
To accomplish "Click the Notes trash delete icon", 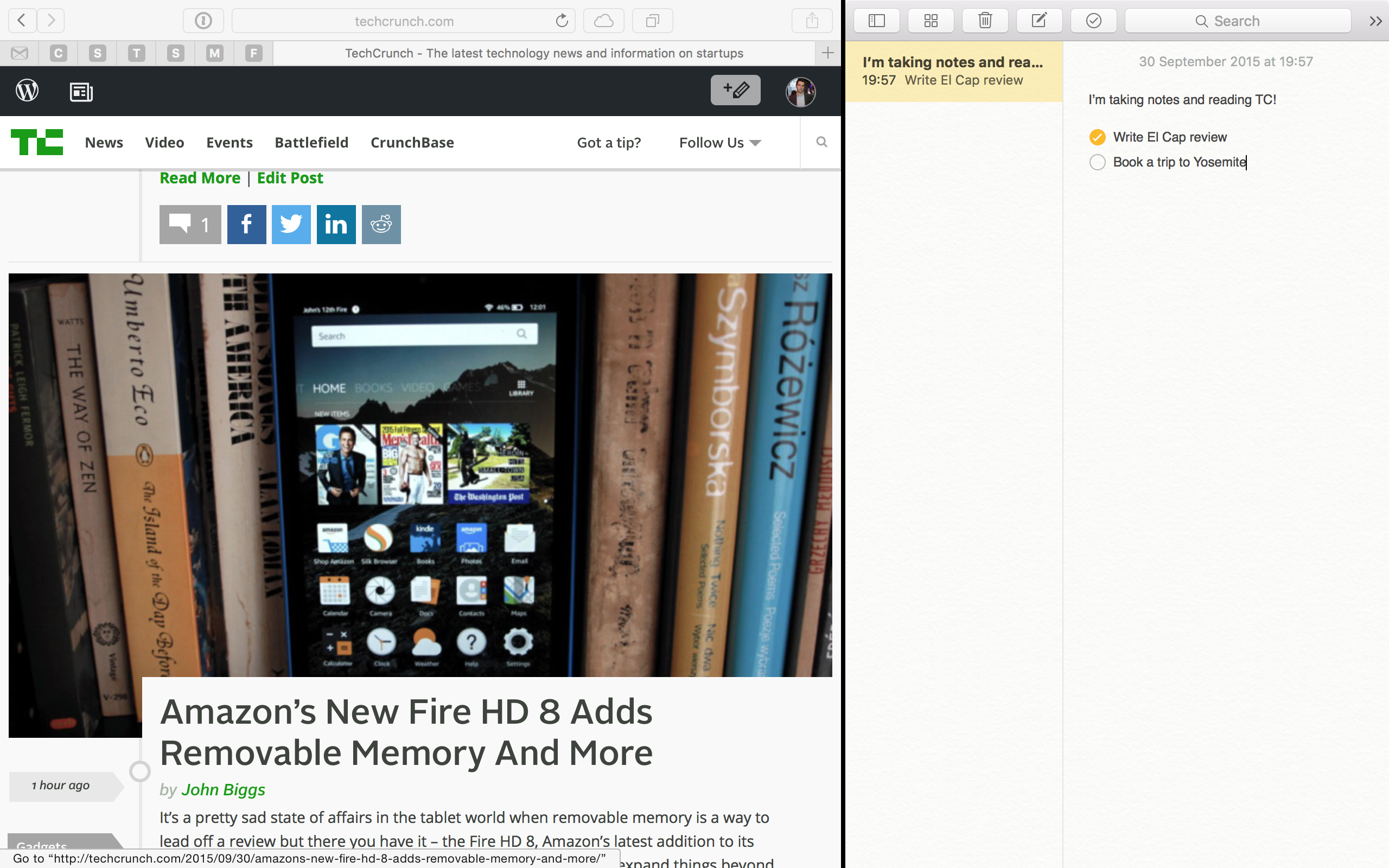I will point(985,21).
